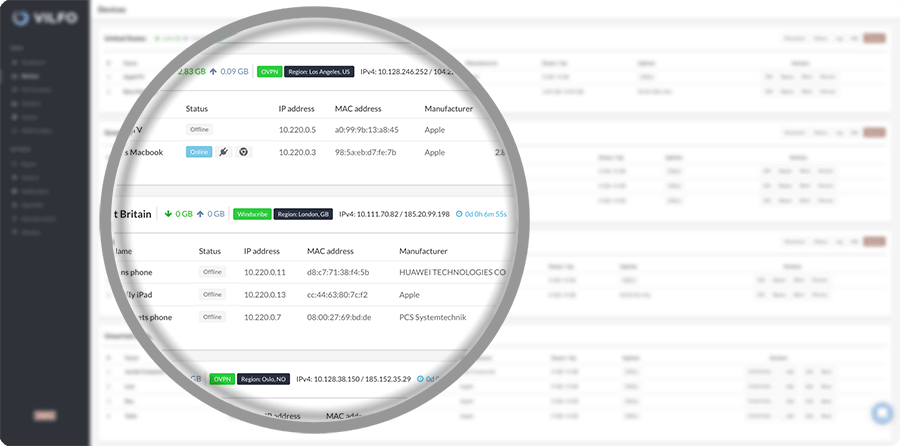Image resolution: width=900 pixels, height=446 pixels.
Task: Click the Region: Los Angeles, US label
Action: [318, 71]
